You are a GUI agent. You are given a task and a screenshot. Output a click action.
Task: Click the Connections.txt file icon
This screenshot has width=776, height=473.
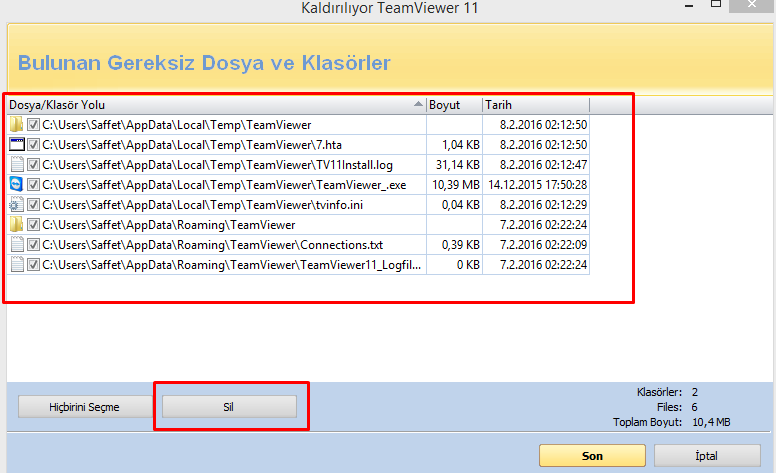17,244
